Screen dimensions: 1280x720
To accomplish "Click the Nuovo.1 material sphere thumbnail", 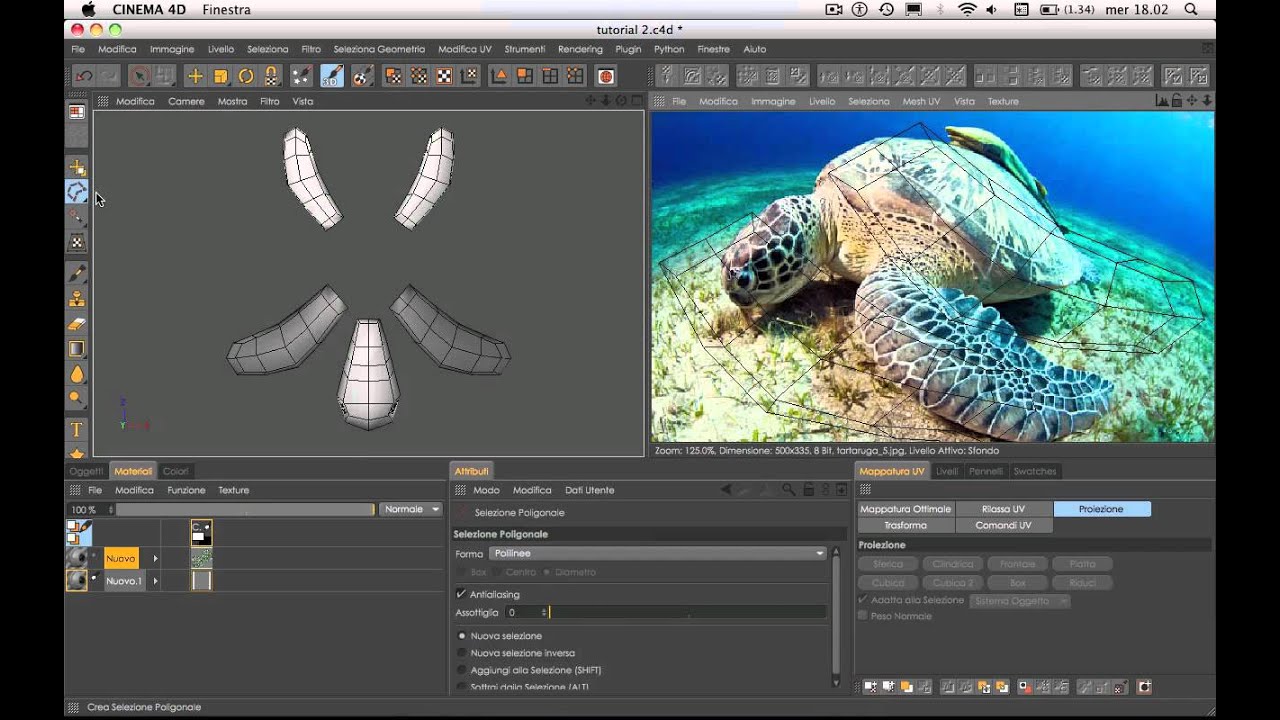I will click(77, 580).
